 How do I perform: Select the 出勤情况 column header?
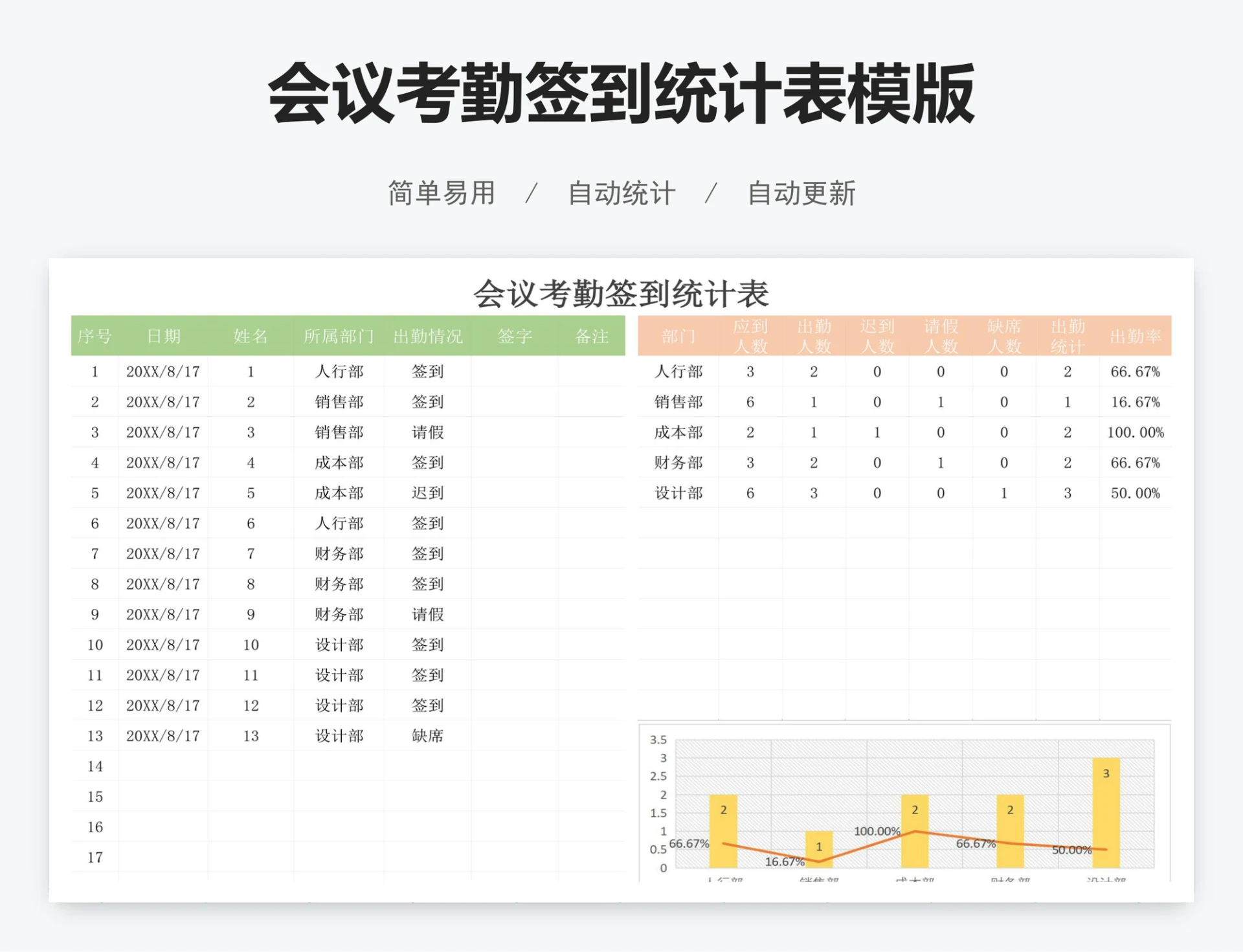point(427,337)
